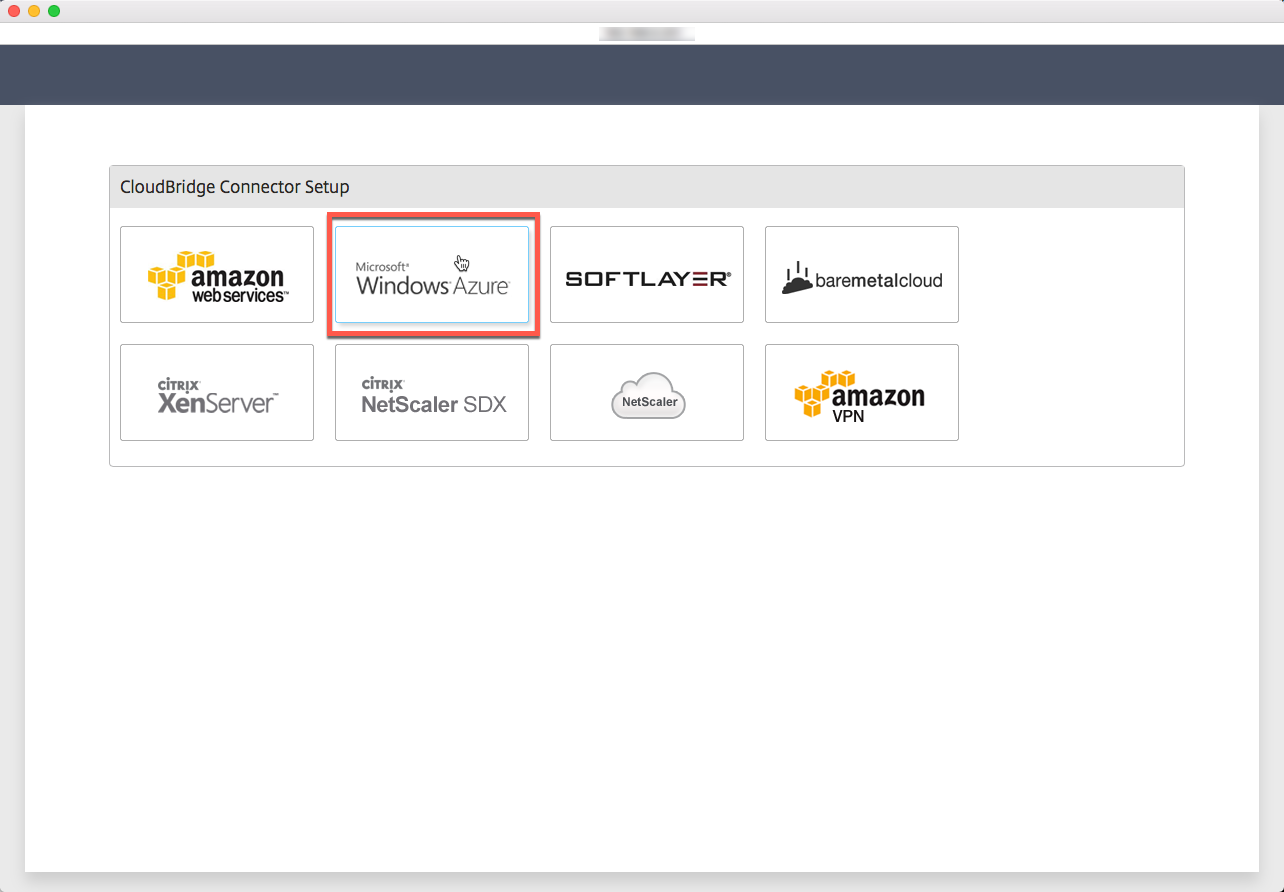Select the Amazon VPN connector tile
Image resolution: width=1284 pixels, height=892 pixels.
(862, 392)
